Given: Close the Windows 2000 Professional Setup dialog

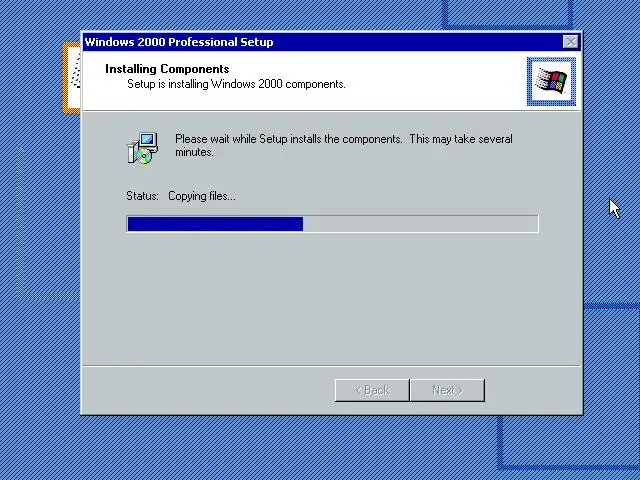Looking at the screenshot, I should pos(570,42).
